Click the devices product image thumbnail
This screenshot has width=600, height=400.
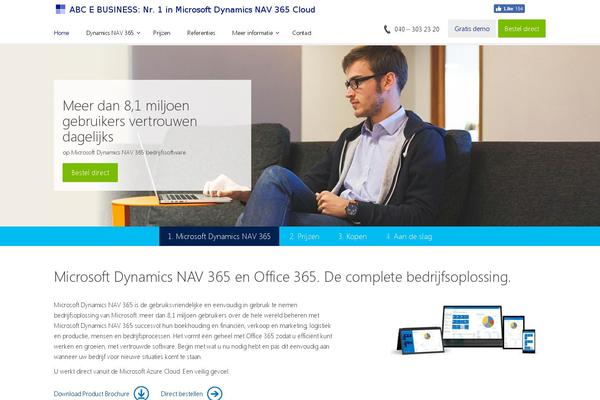coord(466,329)
